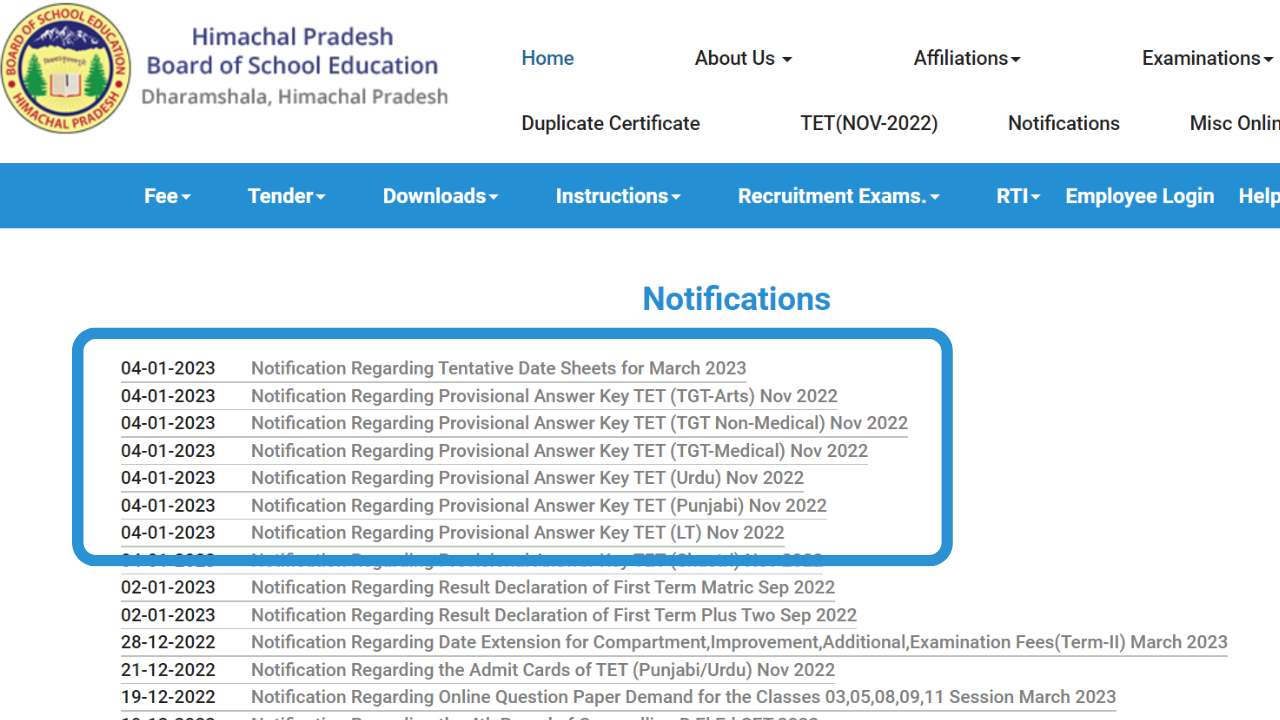The height and width of the screenshot is (720, 1280).
Task: Open Tentative Date Sheets for March 2023 notification
Action: 498,368
